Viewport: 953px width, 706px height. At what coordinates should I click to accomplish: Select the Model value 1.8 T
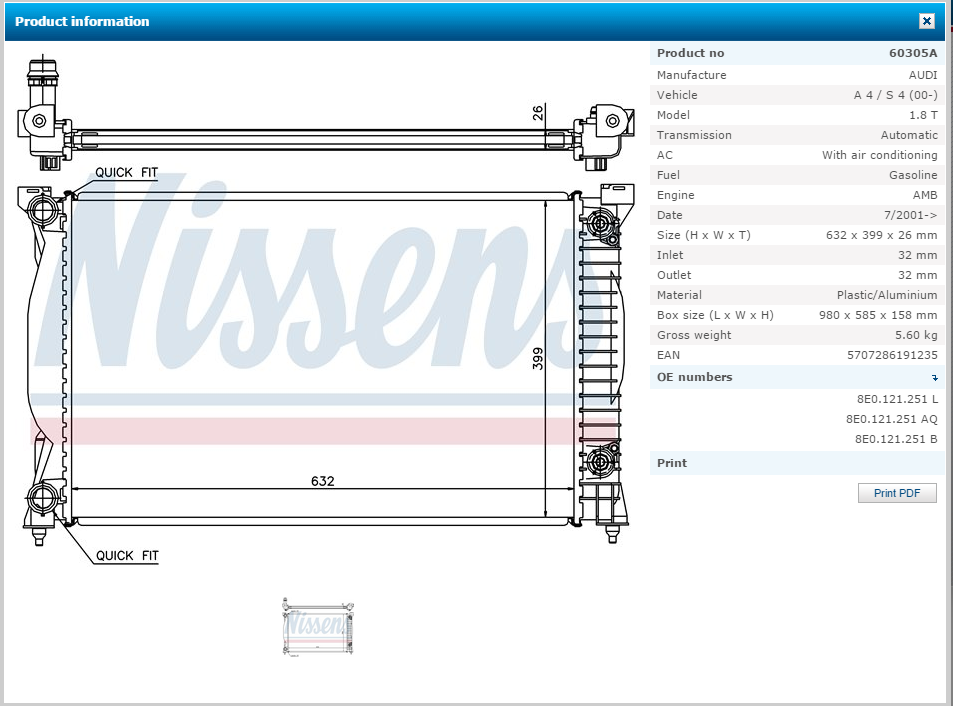[x=923, y=115]
